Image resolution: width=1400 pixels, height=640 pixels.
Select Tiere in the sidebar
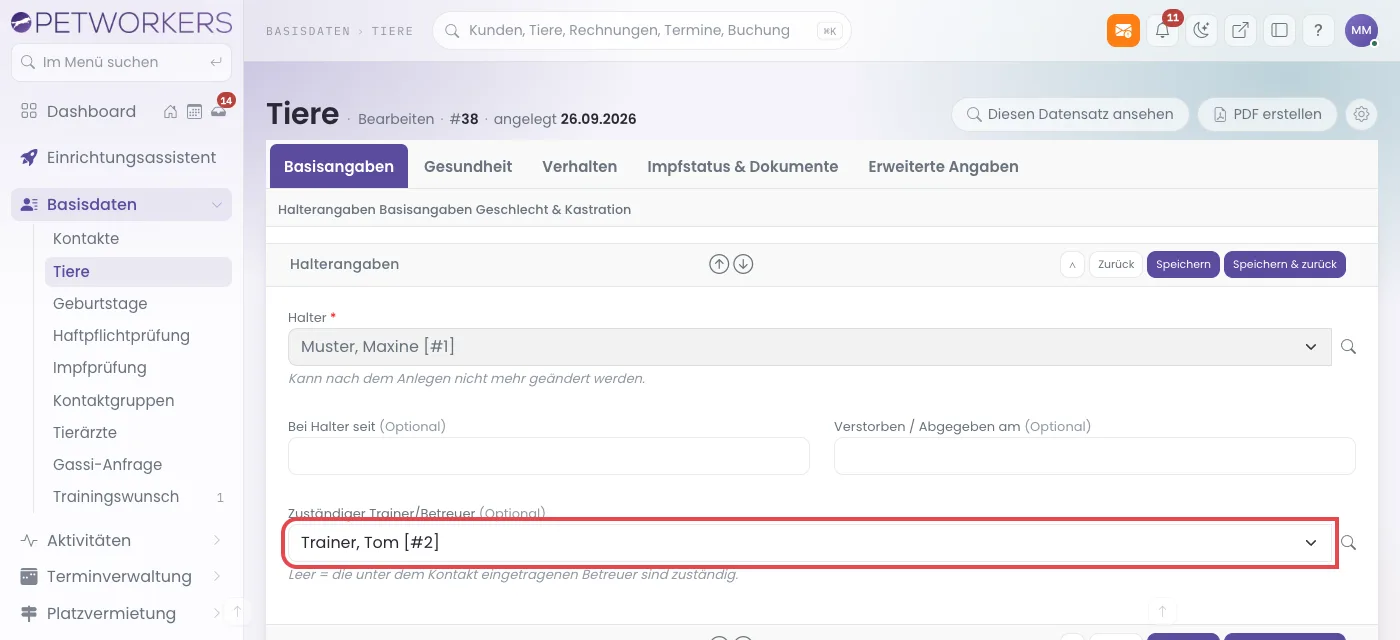pyautogui.click(x=138, y=271)
